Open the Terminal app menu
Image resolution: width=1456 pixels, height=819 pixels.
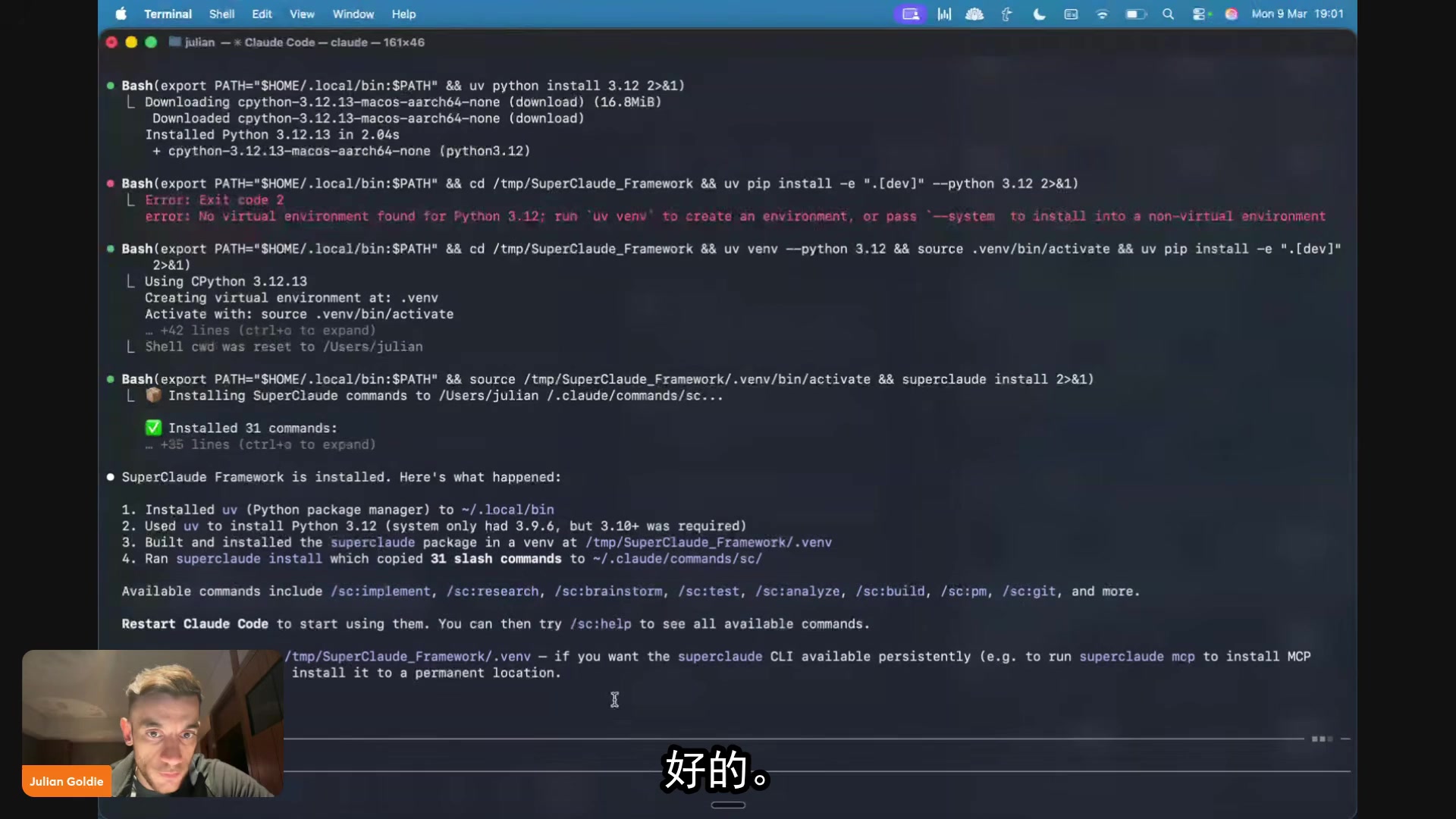tap(168, 14)
